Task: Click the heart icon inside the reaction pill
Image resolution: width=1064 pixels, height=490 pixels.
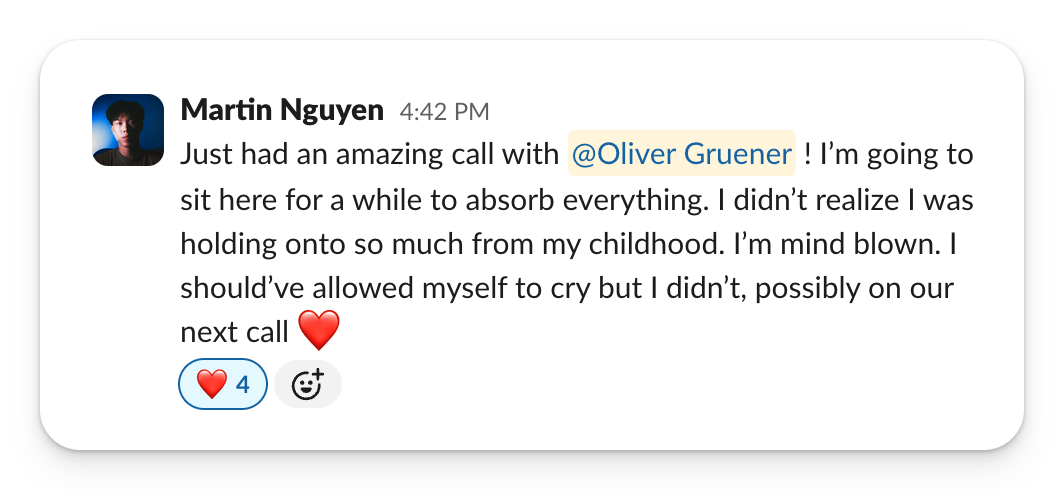Action: pos(211,384)
